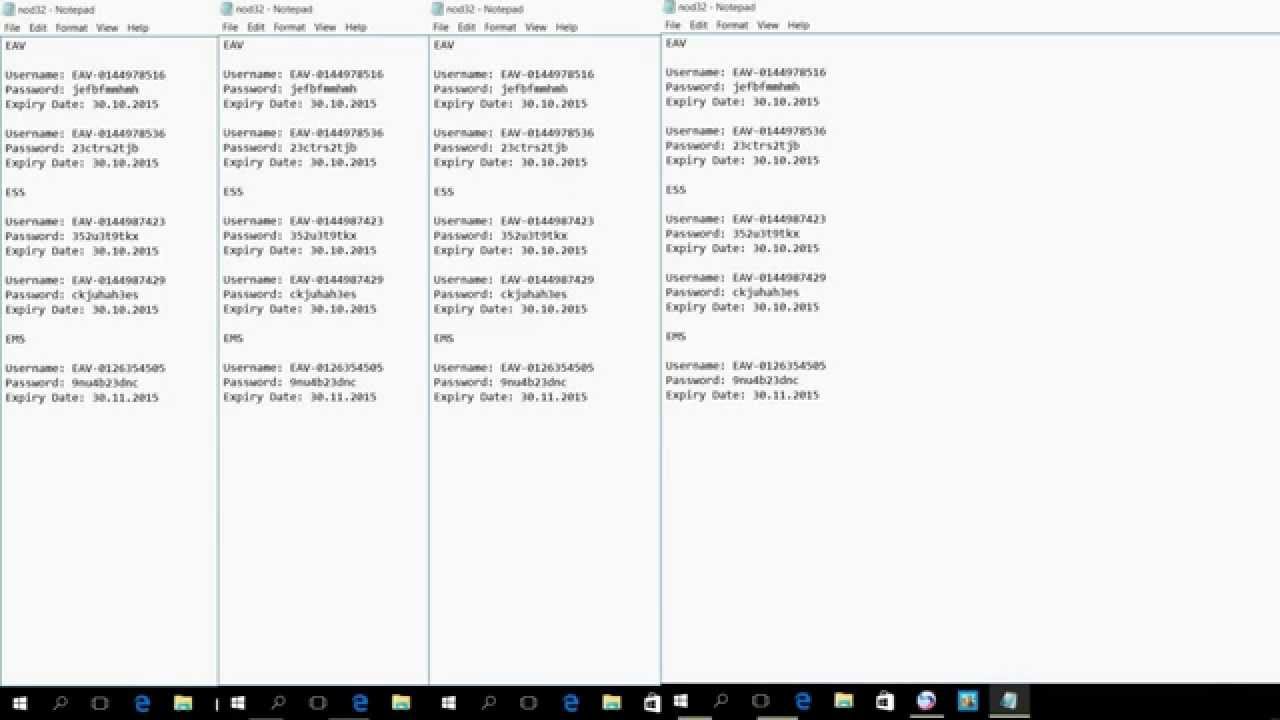This screenshot has width=1280, height=720.
Task: Open File Explorer under second Notepad window
Action: 401,703
